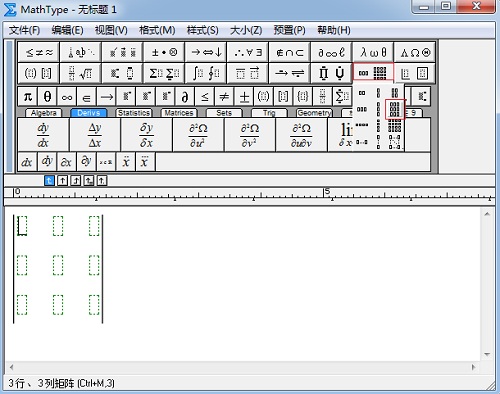Screen dimensions: 500x394
Task: Insert the not-equal symbol from small bar
Action: [x=224, y=97]
